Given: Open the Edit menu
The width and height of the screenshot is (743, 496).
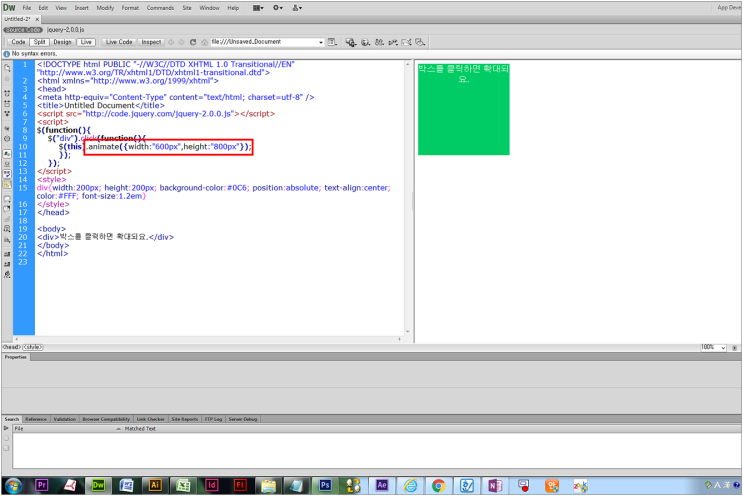Looking at the screenshot, I should coord(43,8).
